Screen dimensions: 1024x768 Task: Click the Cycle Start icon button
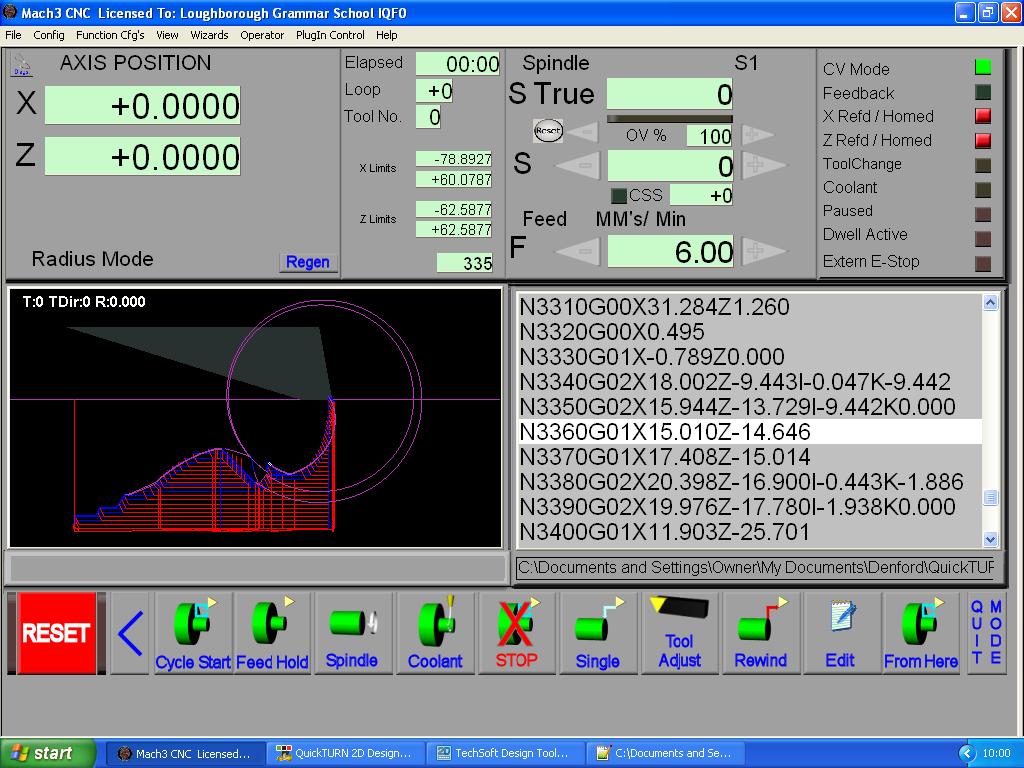pyautogui.click(x=193, y=633)
